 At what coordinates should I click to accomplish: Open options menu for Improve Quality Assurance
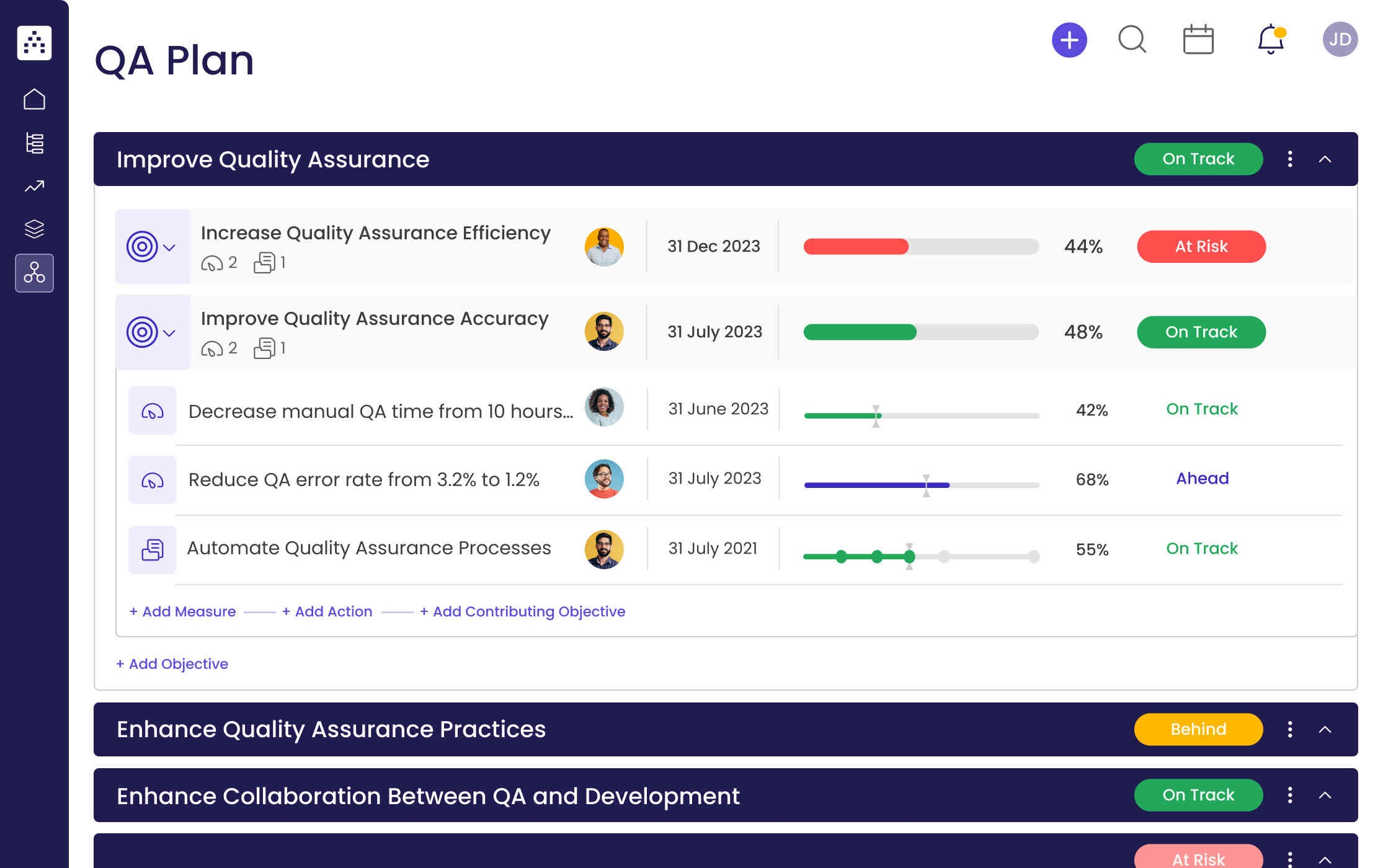click(1290, 159)
